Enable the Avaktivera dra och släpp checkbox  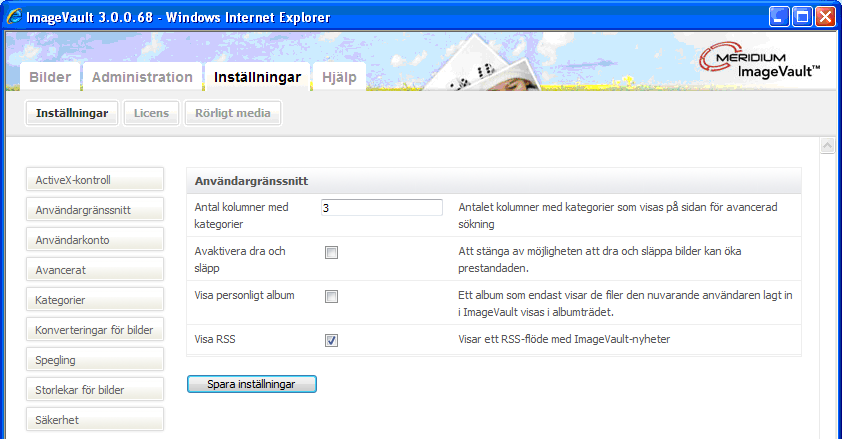331,252
